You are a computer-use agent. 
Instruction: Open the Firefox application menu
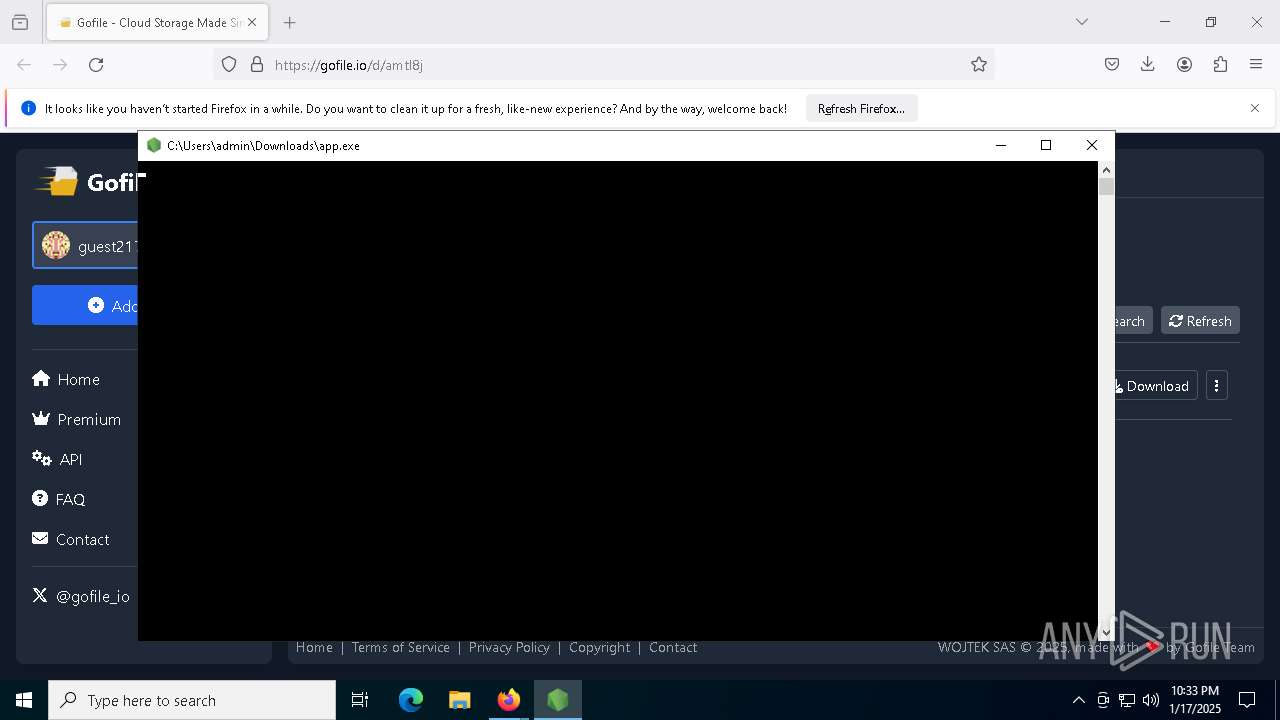[x=1256, y=64]
